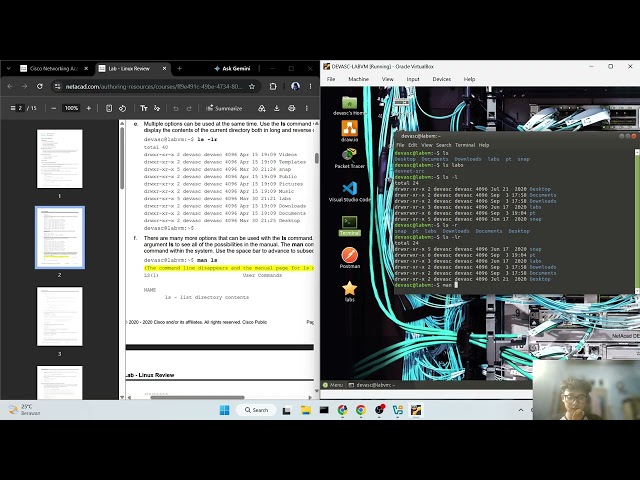Screen dimensions: 640x480
Task: Click the 100% zoom level field
Action: click(71, 108)
